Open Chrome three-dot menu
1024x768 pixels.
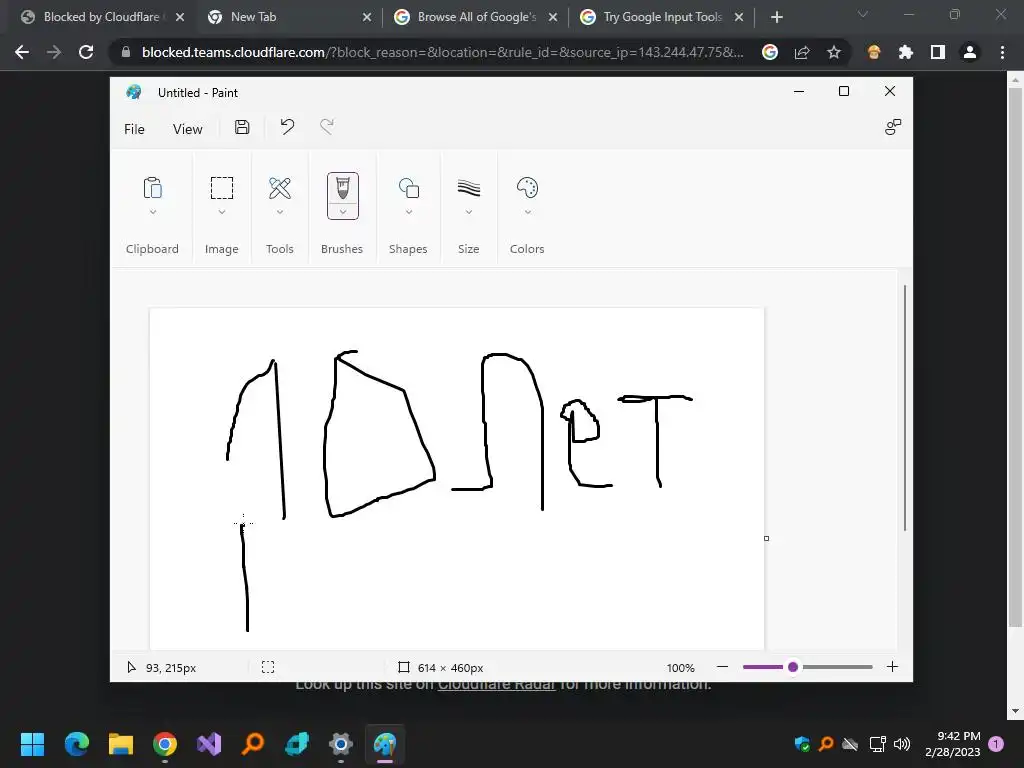(1002, 52)
